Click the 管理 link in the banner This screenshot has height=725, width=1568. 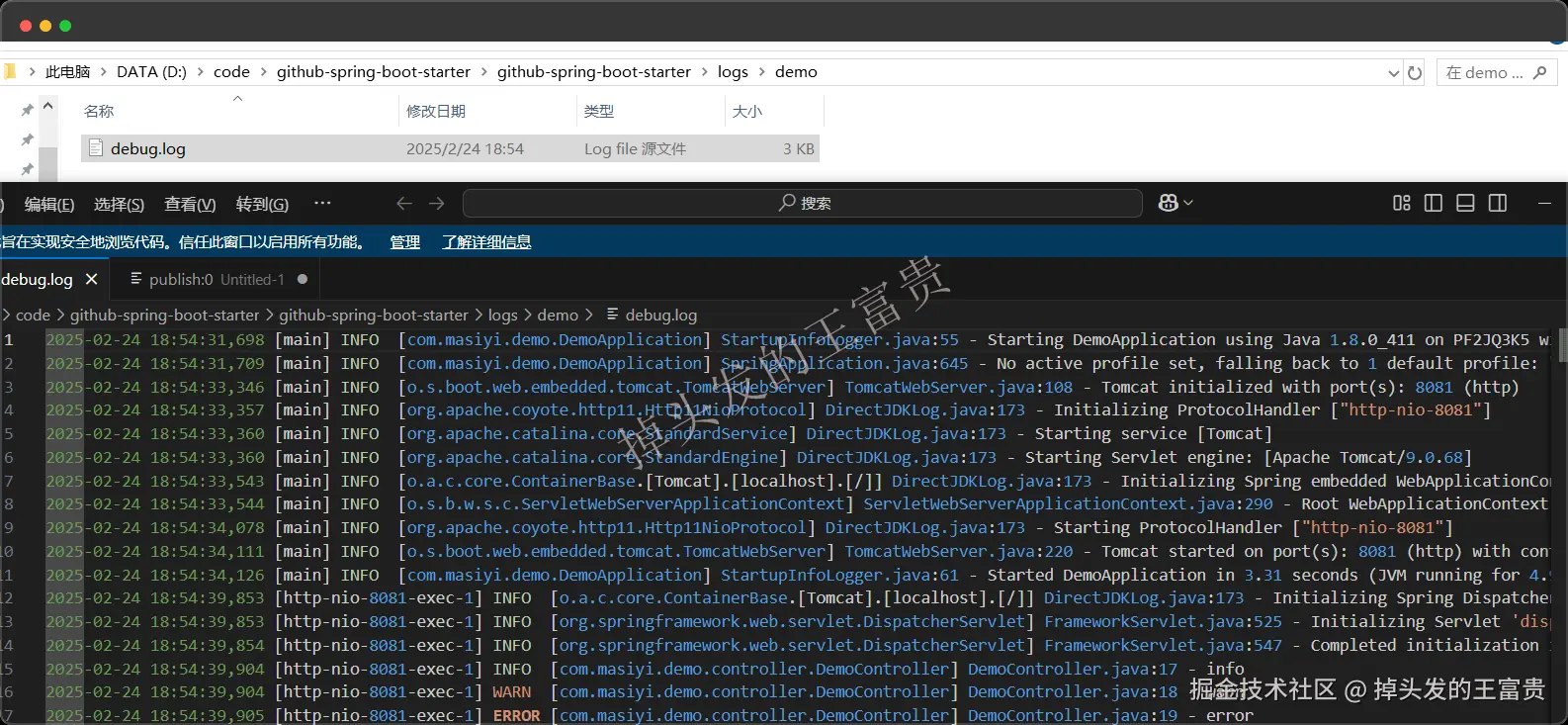(x=404, y=241)
